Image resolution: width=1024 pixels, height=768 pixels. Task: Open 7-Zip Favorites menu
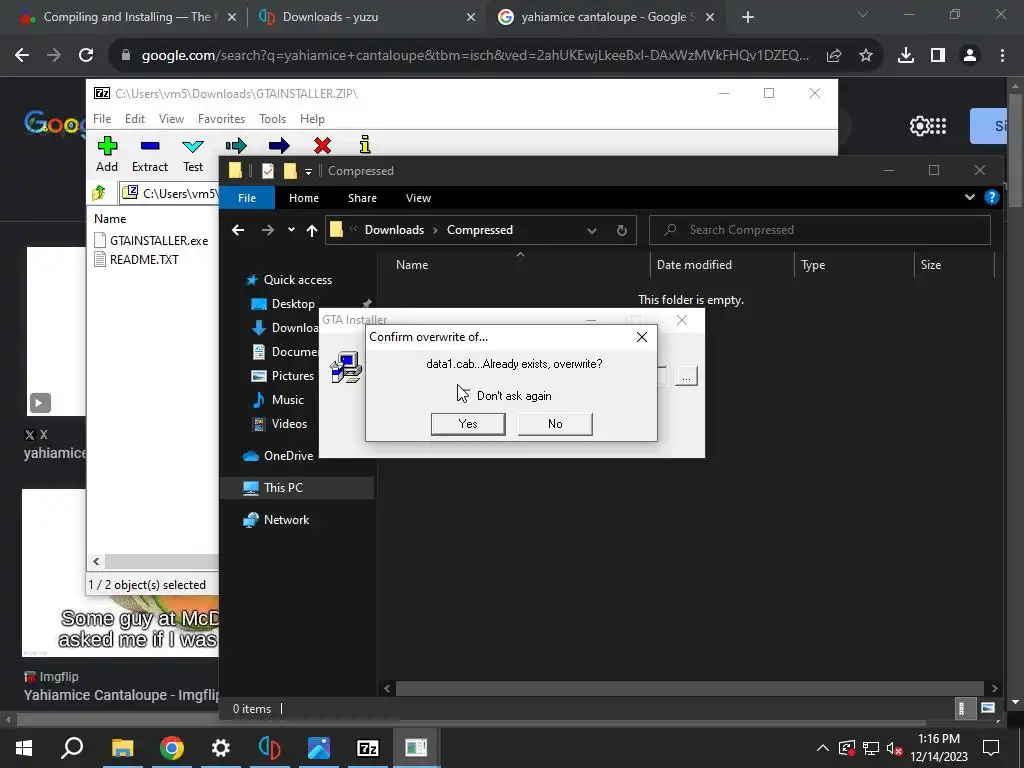click(221, 119)
